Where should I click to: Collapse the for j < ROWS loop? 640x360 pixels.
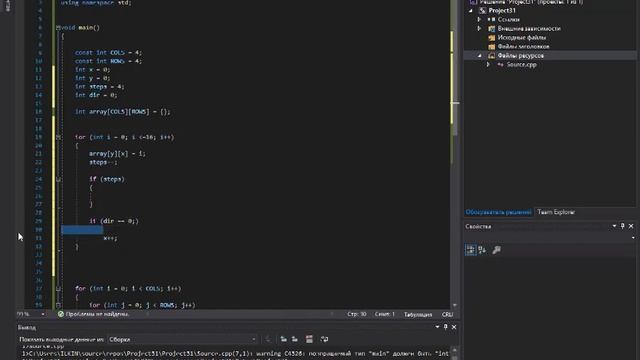click(58, 305)
